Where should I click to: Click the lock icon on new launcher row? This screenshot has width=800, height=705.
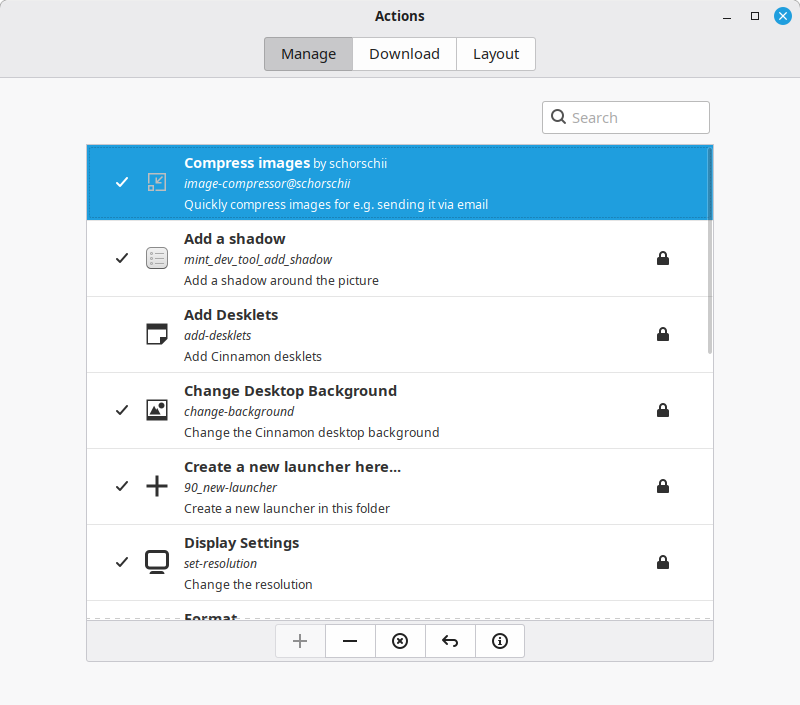tap(663, 486)
